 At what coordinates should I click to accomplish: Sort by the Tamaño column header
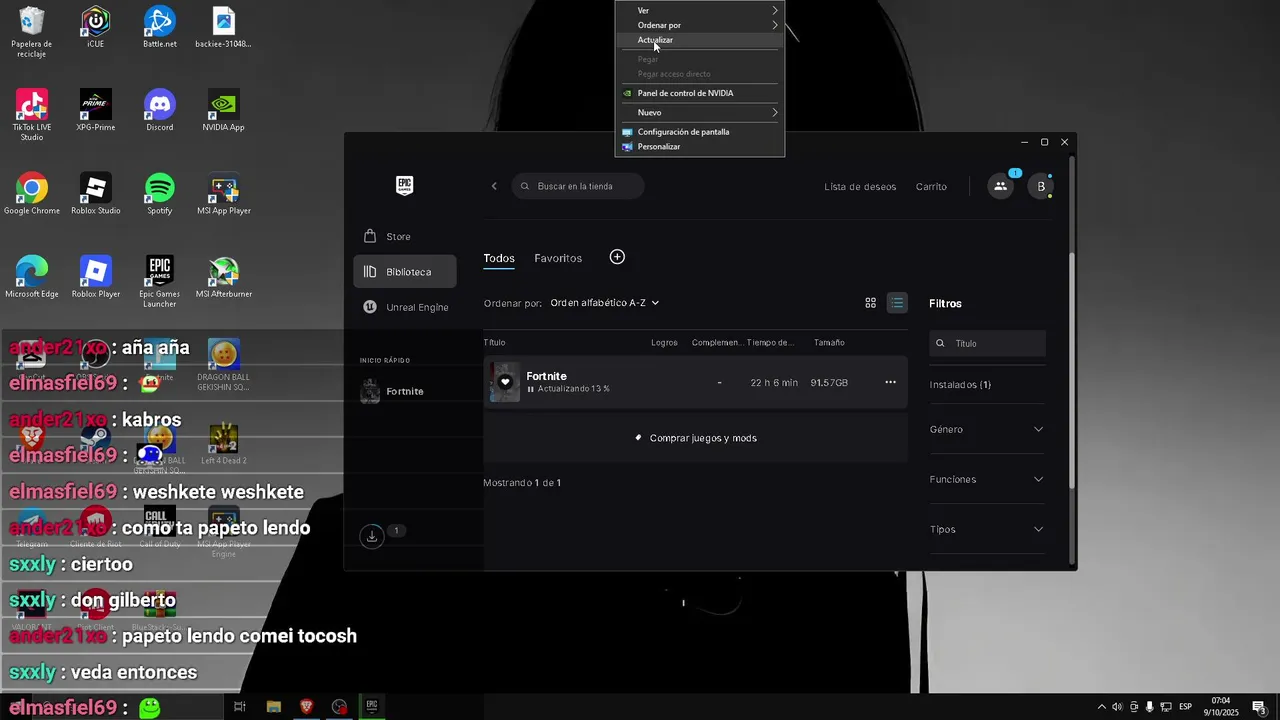click(829, 343)
